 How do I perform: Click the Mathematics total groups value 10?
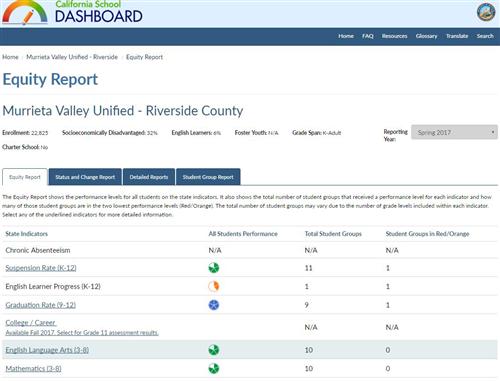click(309, 369)
